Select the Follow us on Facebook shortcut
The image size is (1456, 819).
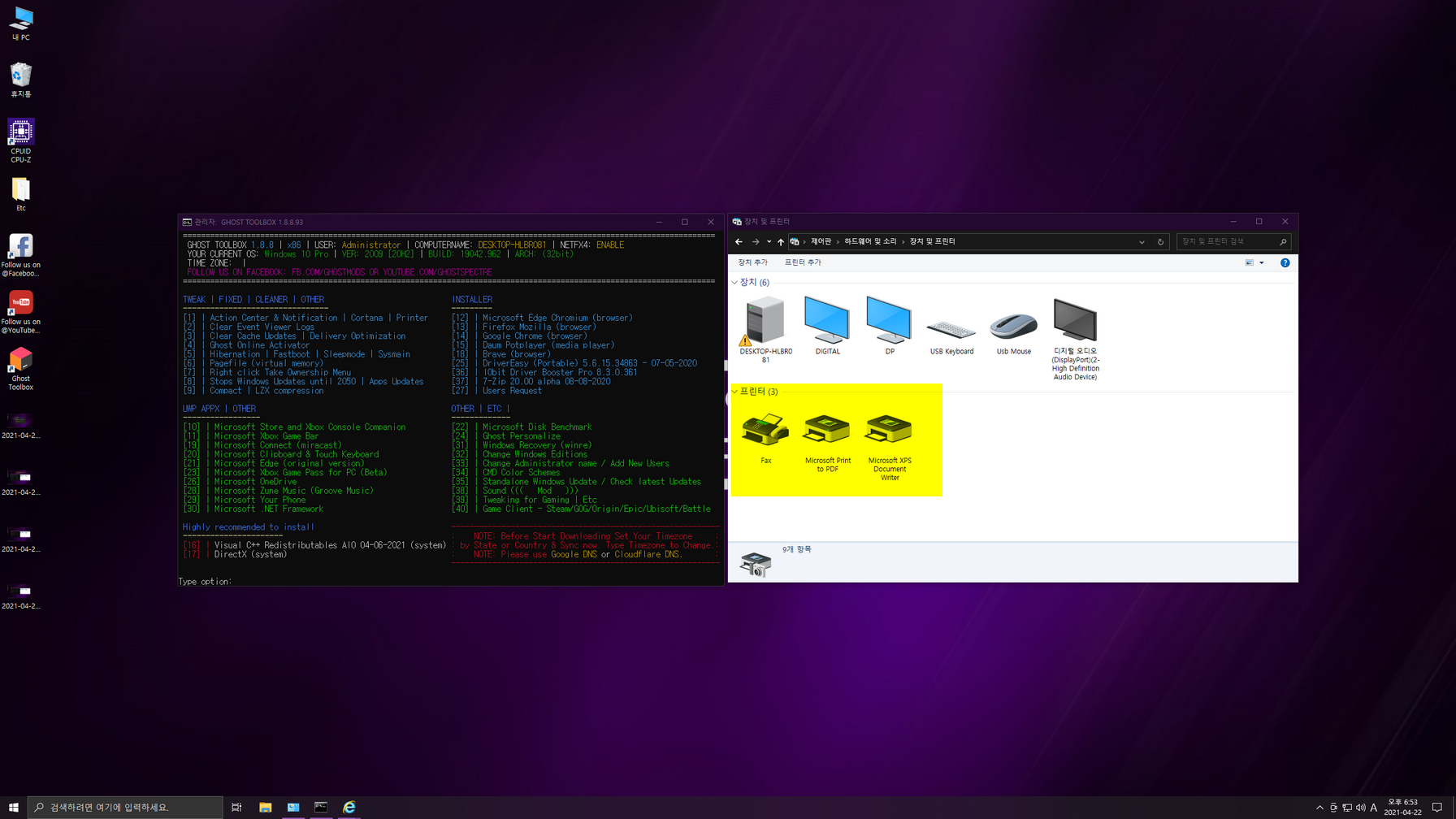21,255
